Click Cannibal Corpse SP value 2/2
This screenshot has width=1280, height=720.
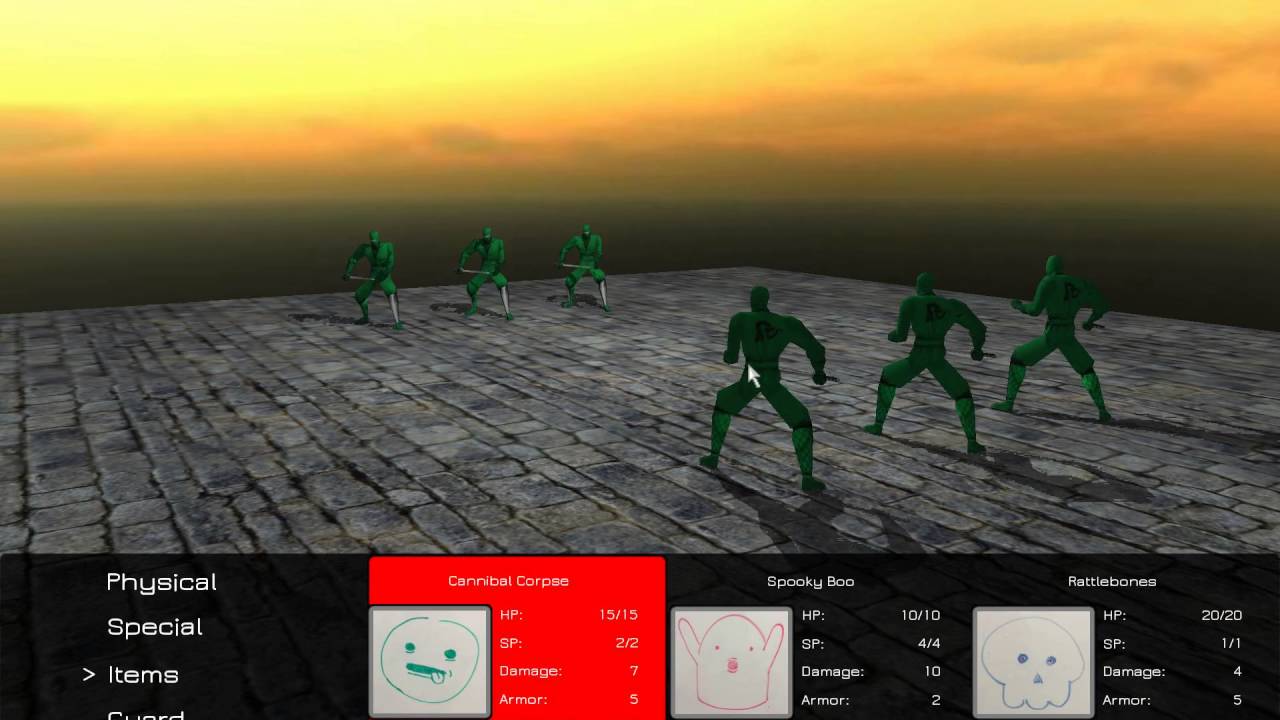pos(626,643)
